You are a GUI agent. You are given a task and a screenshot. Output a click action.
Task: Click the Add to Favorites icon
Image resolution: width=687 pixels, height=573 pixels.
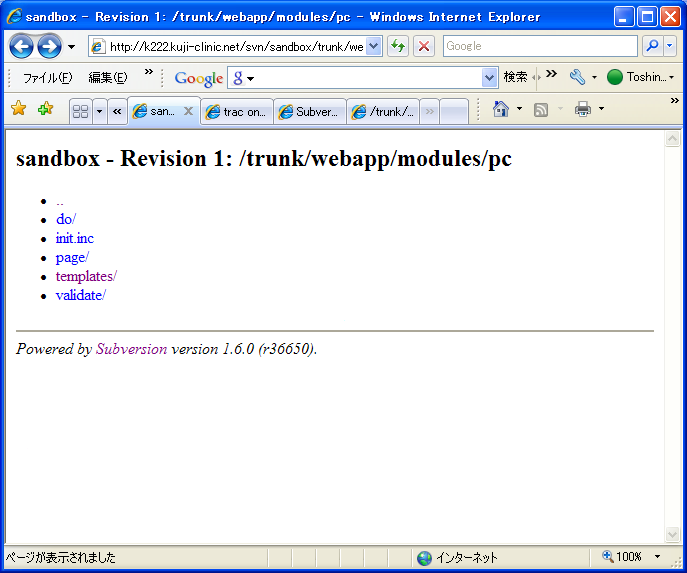(x=45, y=110)
